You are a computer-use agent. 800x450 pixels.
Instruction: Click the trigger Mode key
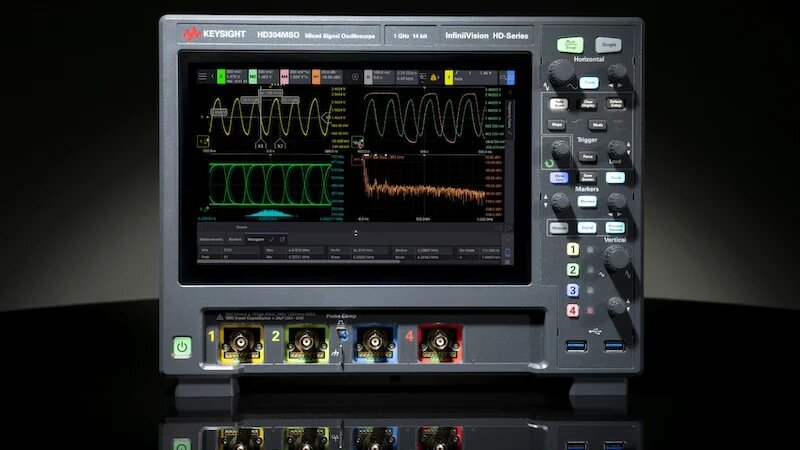(597, 125)
